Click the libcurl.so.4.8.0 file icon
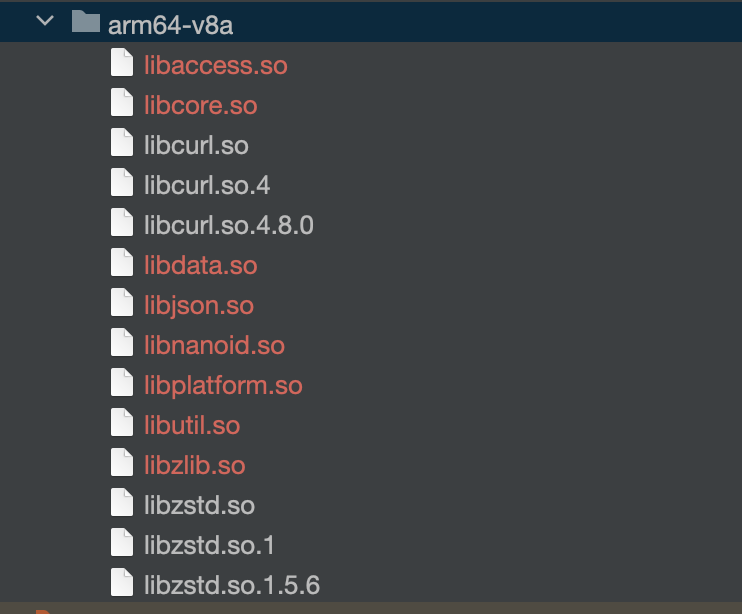742x614 pixels. click(x=122, y=225)
